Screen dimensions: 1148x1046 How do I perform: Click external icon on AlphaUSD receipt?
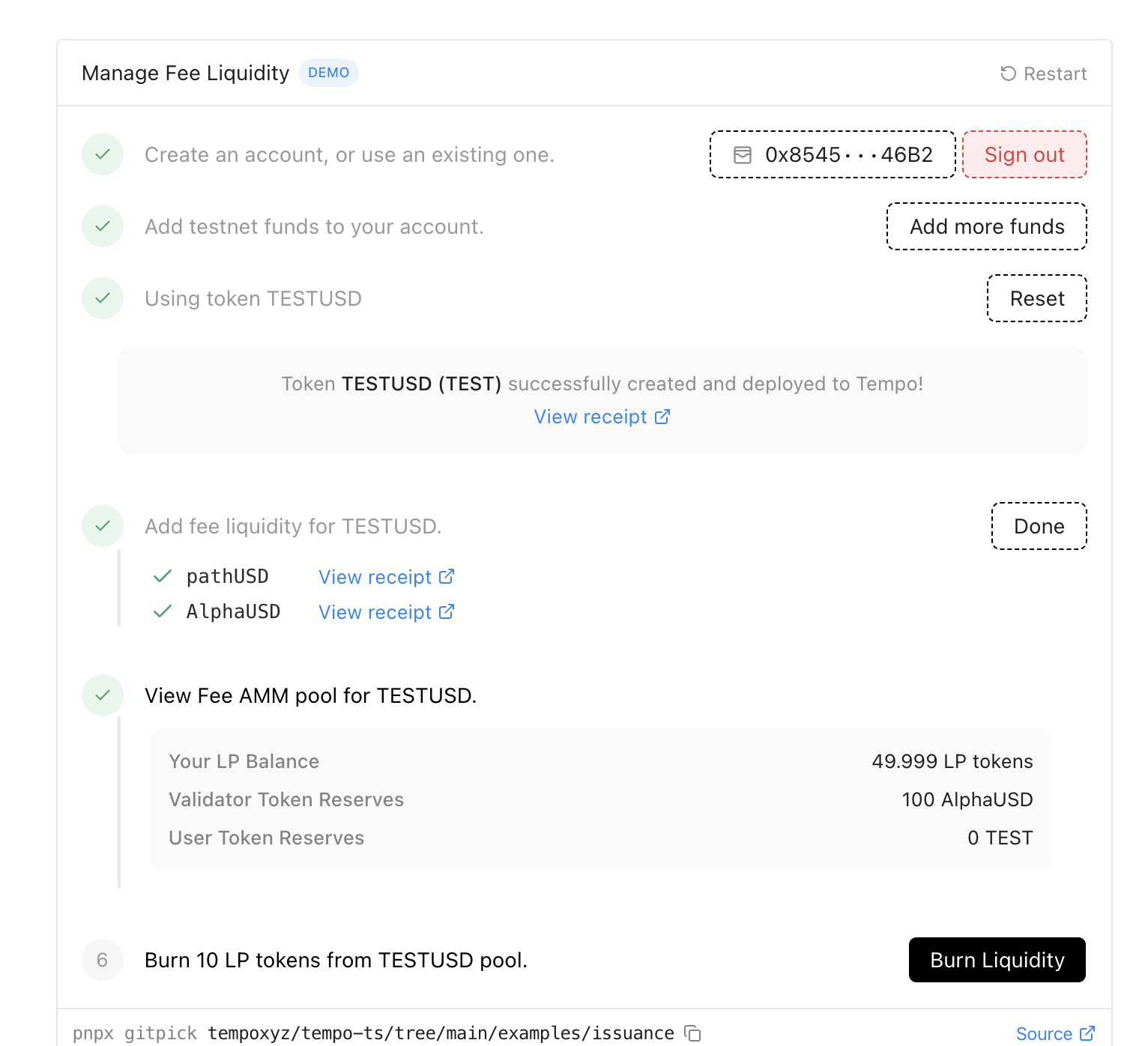tap(447, 611)
